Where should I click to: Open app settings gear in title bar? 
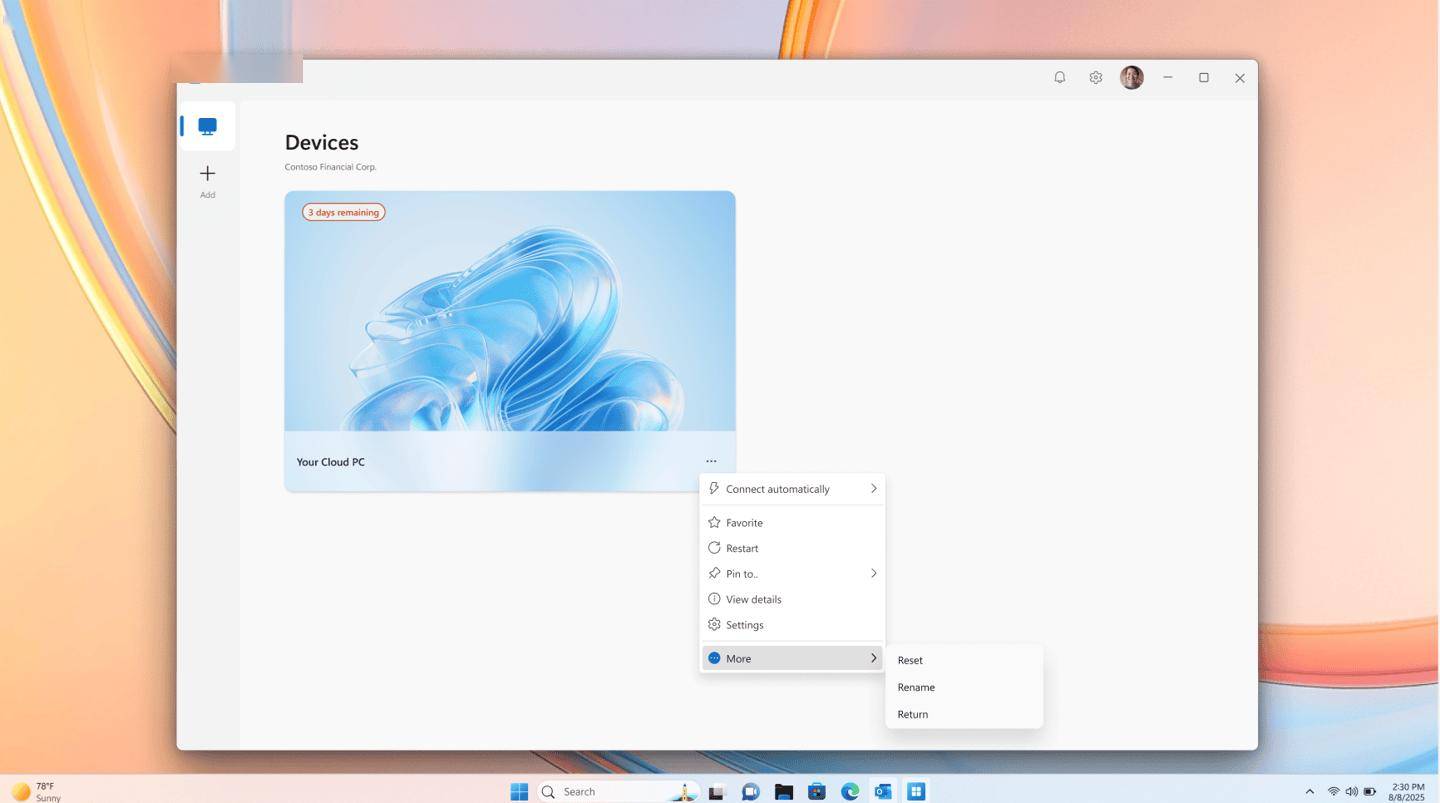[x=1096, y=78]
